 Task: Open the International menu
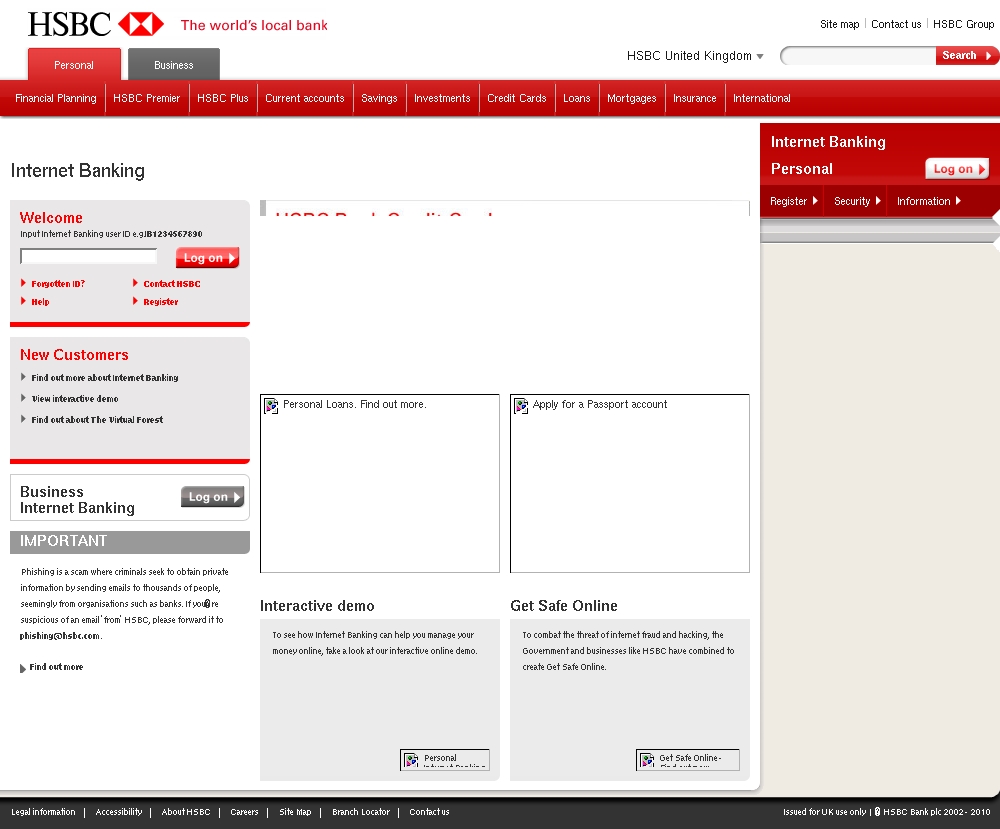tap(761, 98)
